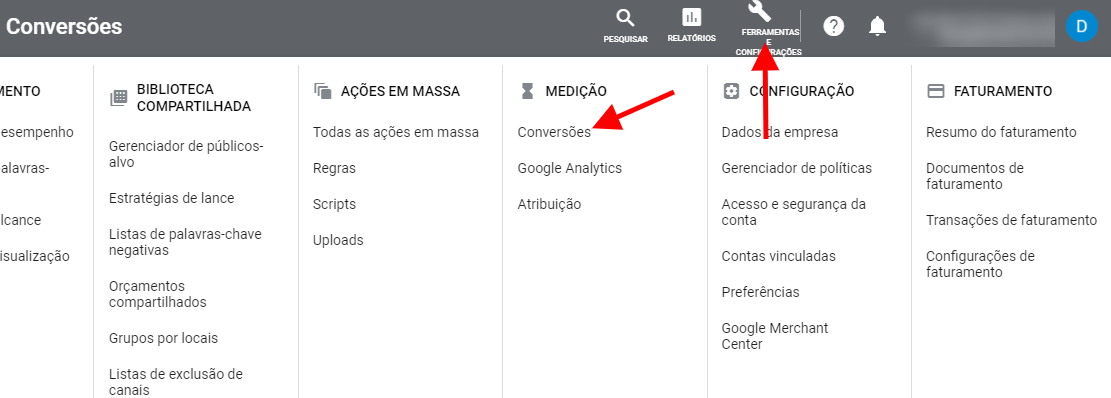The height and width of the screenshot is (398, 1111).
Task: Open Configurações de faturamento
Action: pyautogui.click(x=981, y=264)
